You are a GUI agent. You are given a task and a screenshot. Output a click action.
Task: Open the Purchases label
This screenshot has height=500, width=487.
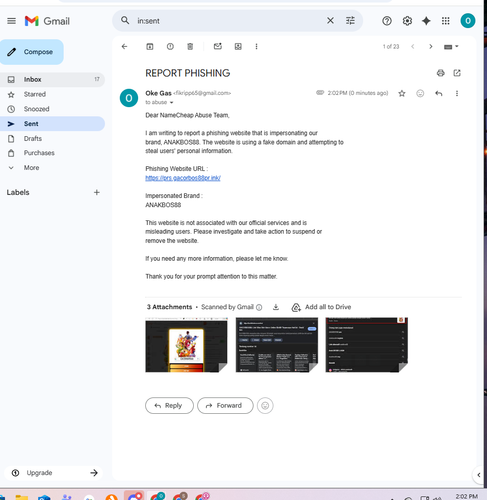pos(52,153)
